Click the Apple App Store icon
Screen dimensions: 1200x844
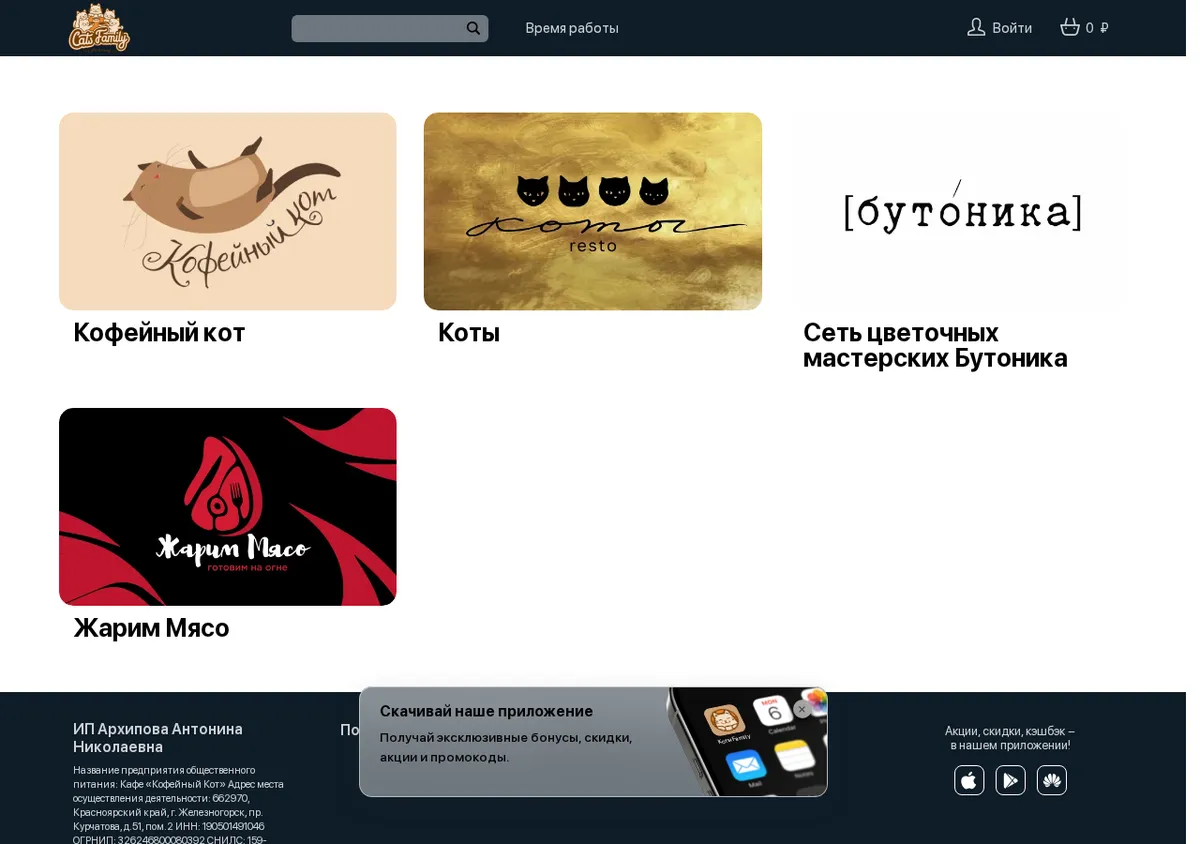(x=969, y=780)
